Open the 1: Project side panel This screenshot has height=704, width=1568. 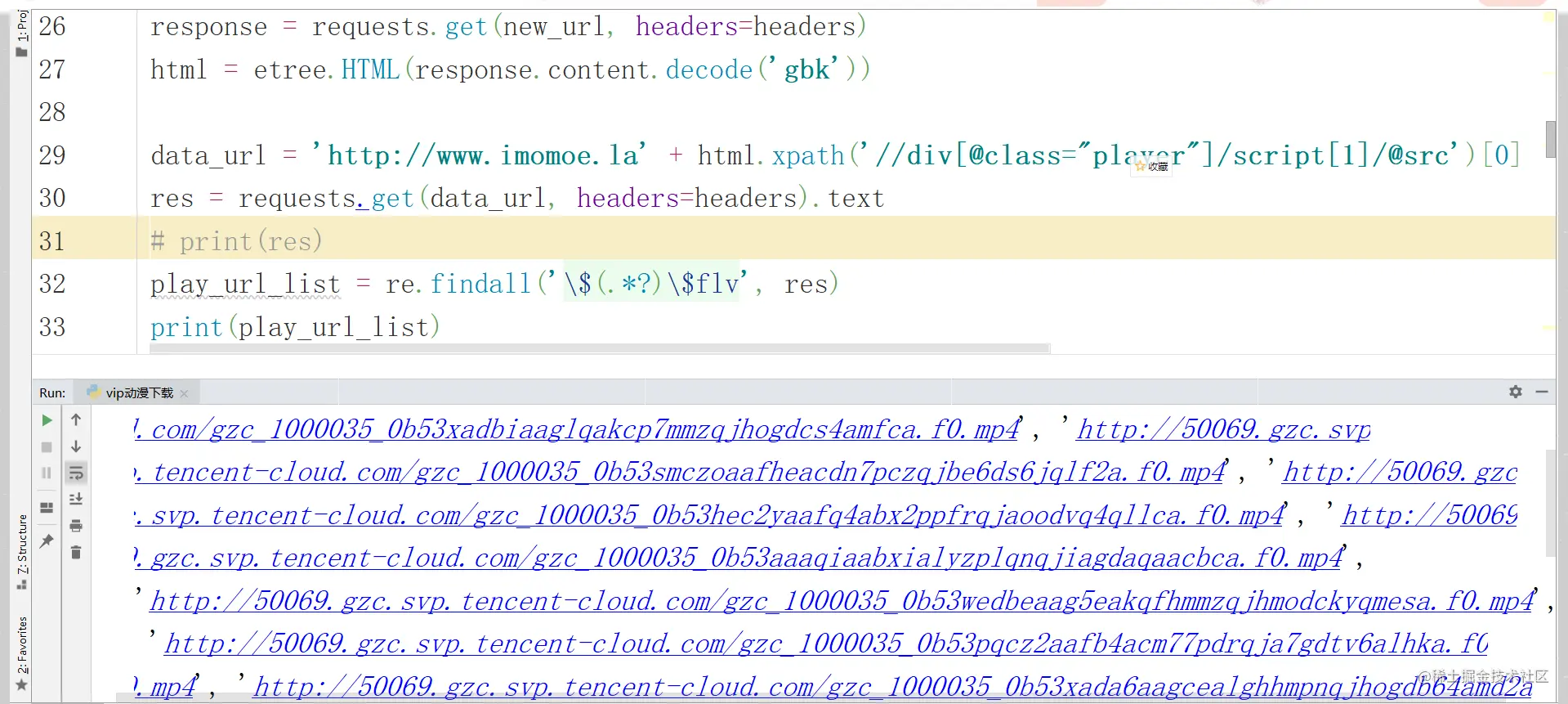click(x=22, y=33)
